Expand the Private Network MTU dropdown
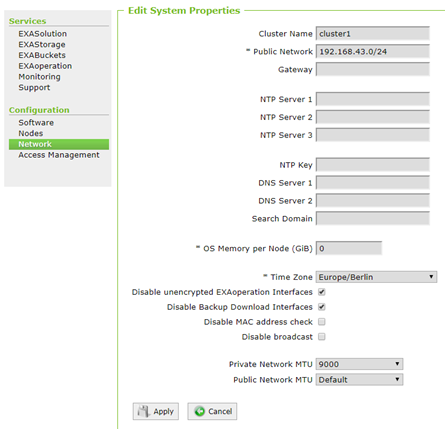Screen dimensions: 445x429 click(x=359, y=364)
